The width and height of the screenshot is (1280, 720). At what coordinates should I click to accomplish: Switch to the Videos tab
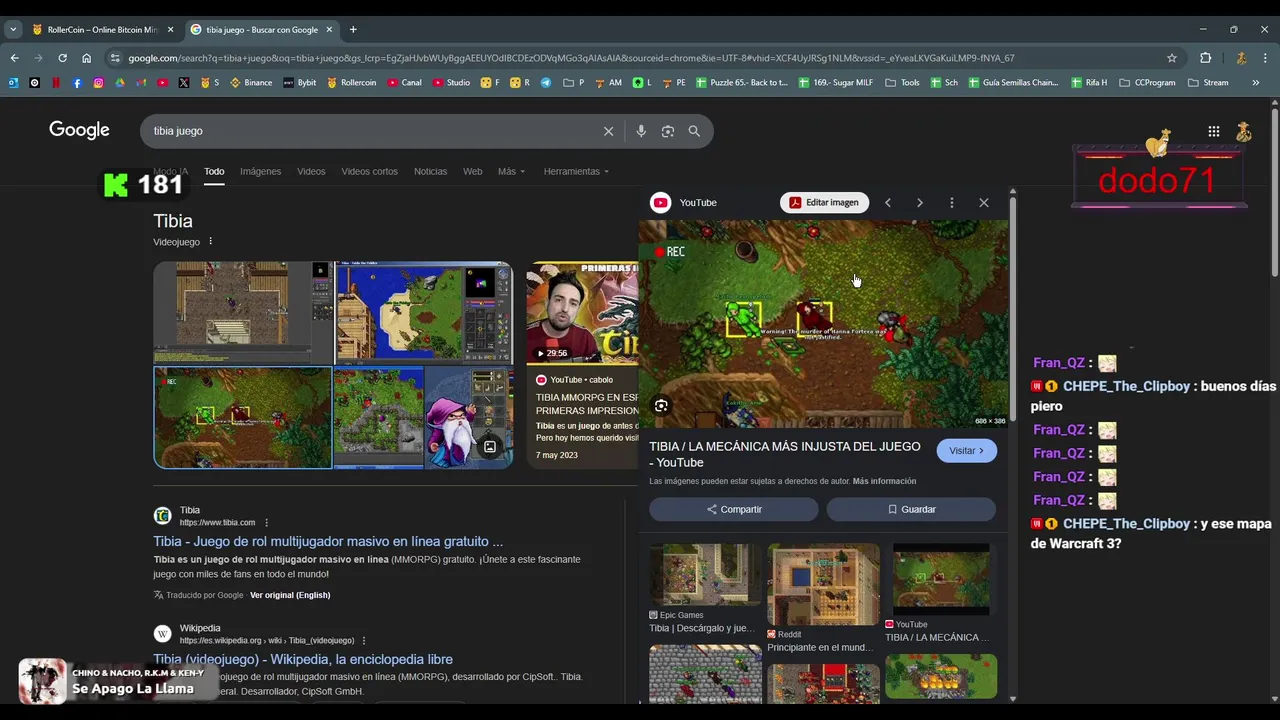click(311, 172)
